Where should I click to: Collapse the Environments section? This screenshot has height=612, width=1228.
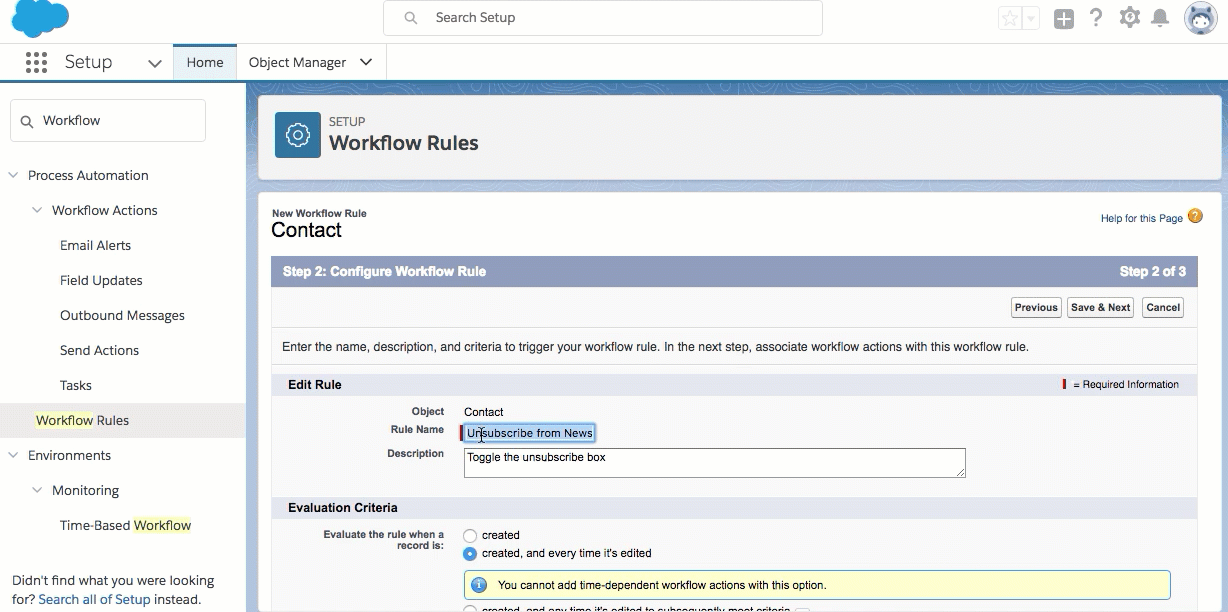click(13, 455)
